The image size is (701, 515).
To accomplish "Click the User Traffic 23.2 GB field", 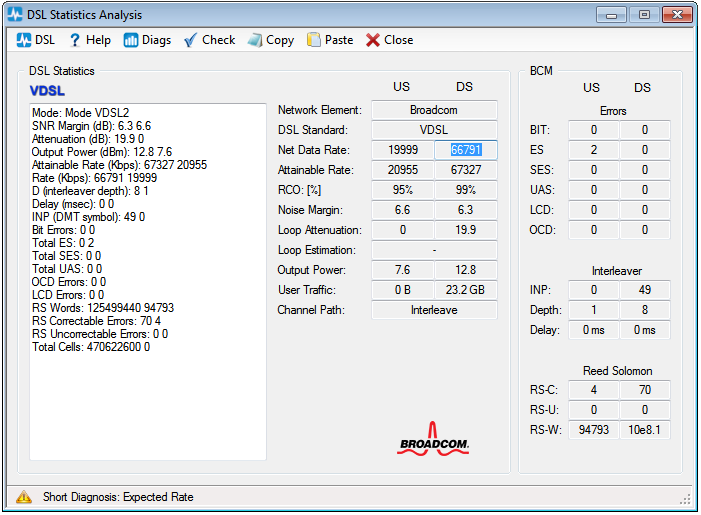I will 466,290.
